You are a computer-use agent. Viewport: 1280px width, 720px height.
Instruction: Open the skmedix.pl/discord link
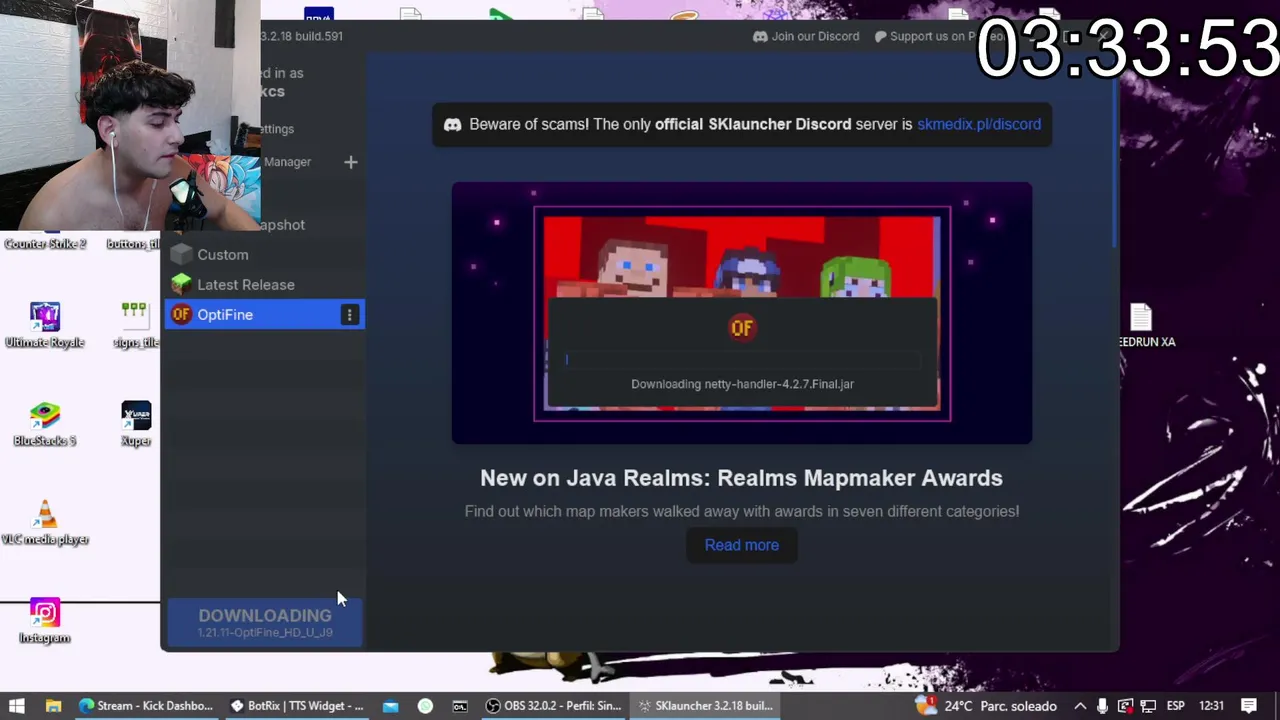(x=979, y=124)
